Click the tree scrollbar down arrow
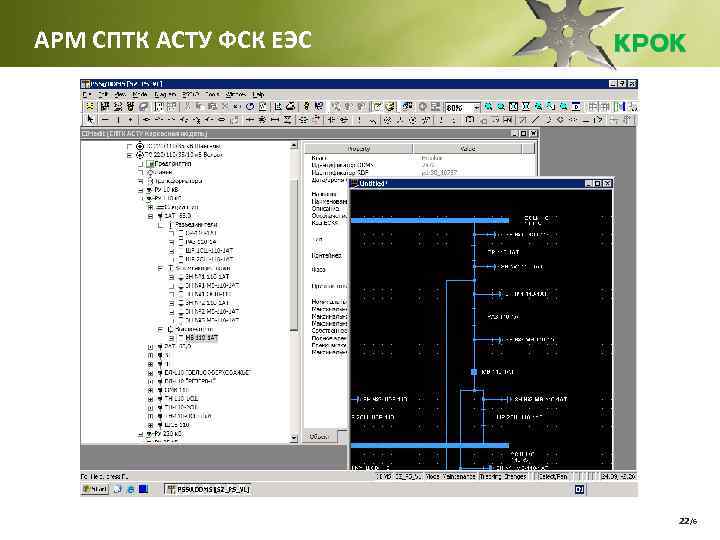Viewport: 720px width, 540px height. coord(294,439)
